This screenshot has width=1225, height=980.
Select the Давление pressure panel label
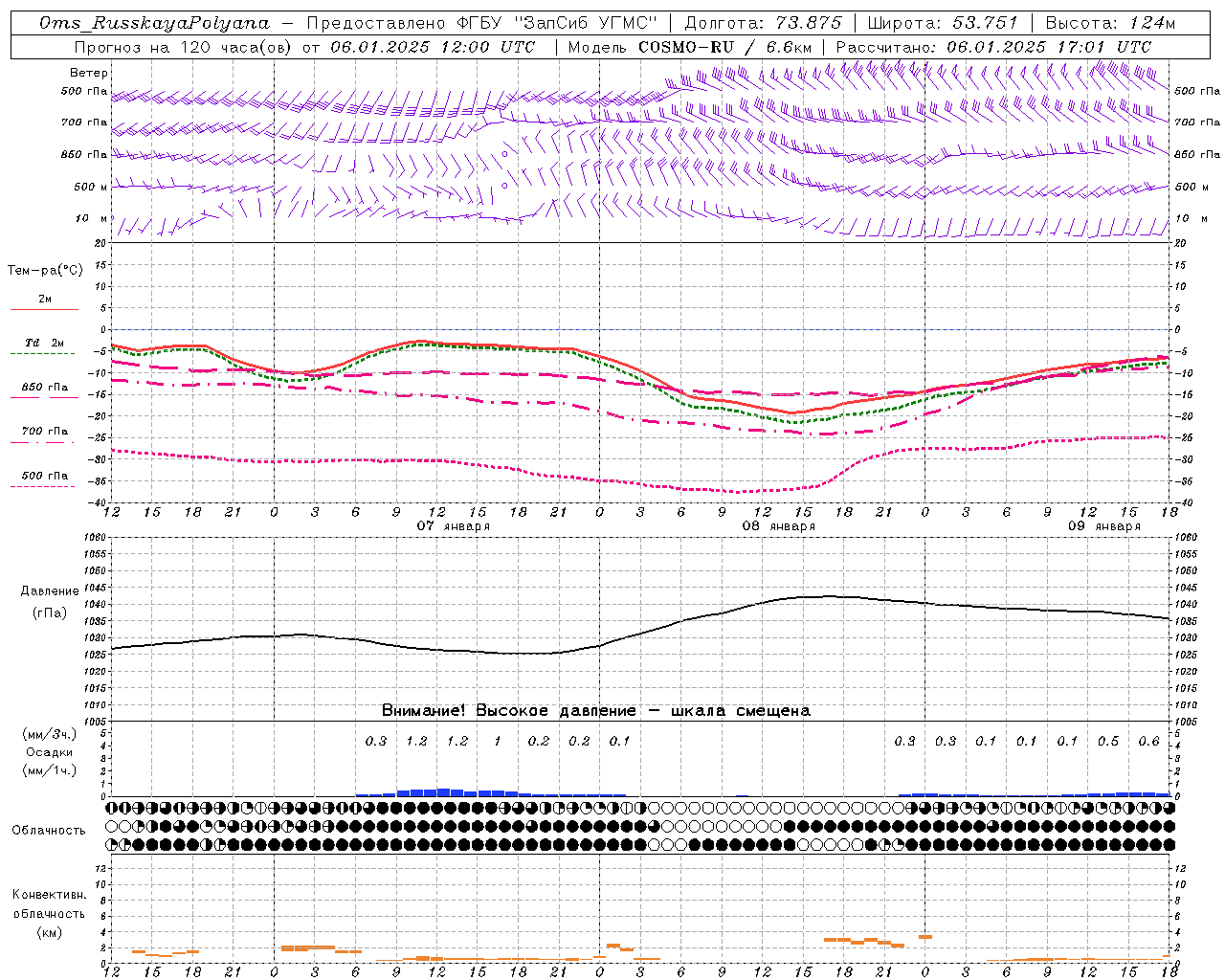(x=50, y=591)
